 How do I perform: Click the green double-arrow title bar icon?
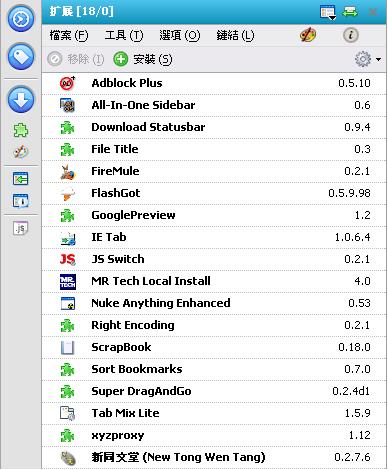coord(350,12)
